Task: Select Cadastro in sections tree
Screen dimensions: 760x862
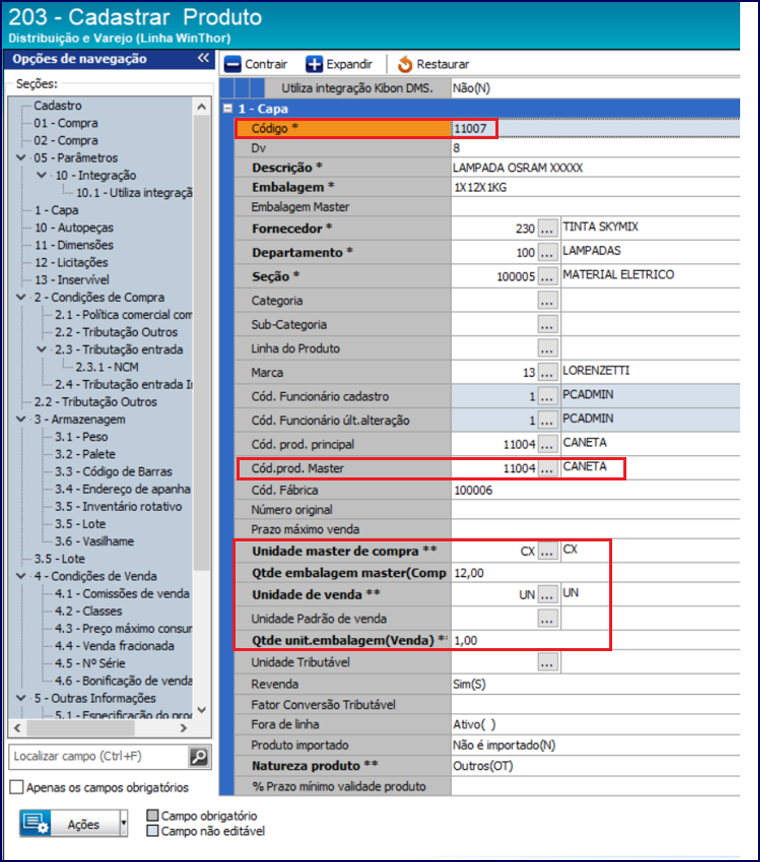Action: (58, 106)
